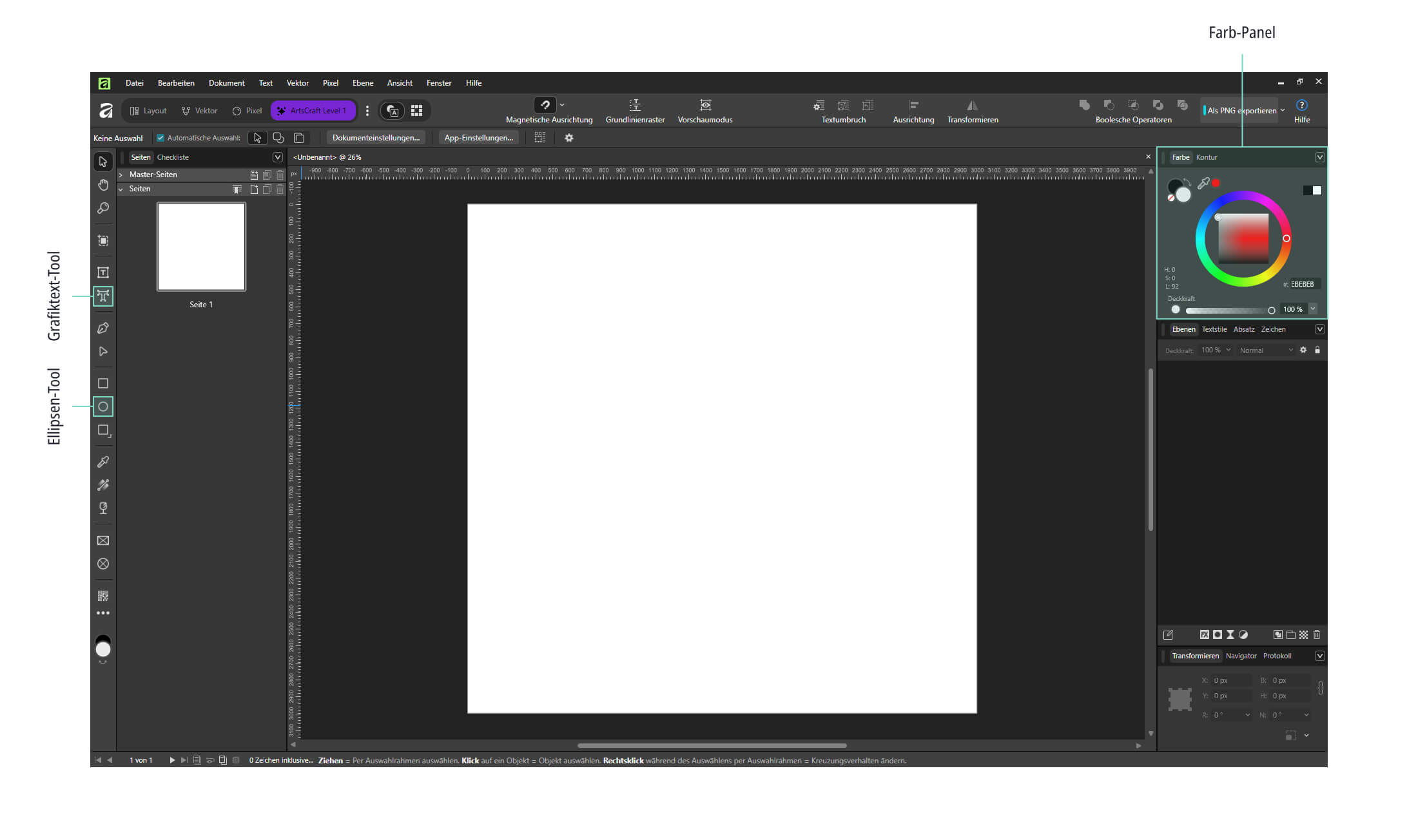This screenshot has width=1418, height=840.
Task: Click the Vorschaumodus icon
Action: click(705, 105)
